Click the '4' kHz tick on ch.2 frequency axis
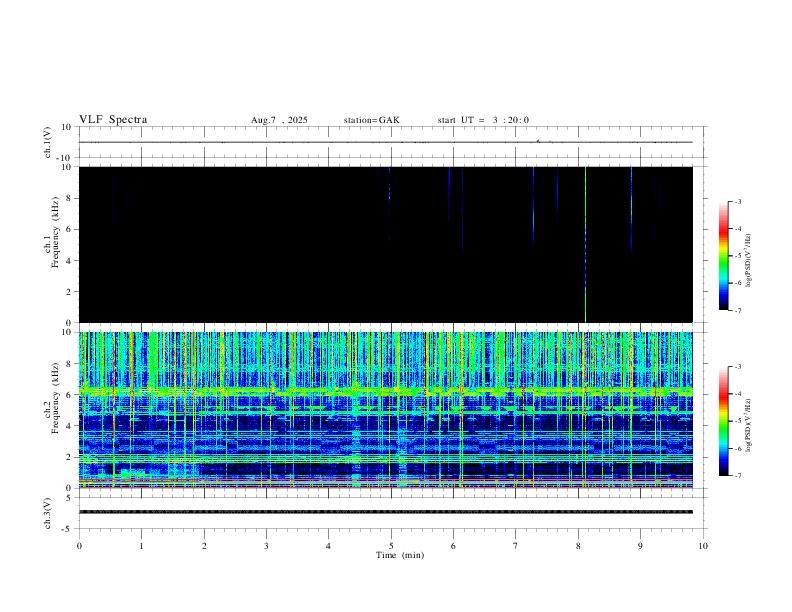Viewport: 792px width, 612px height. 70,426
